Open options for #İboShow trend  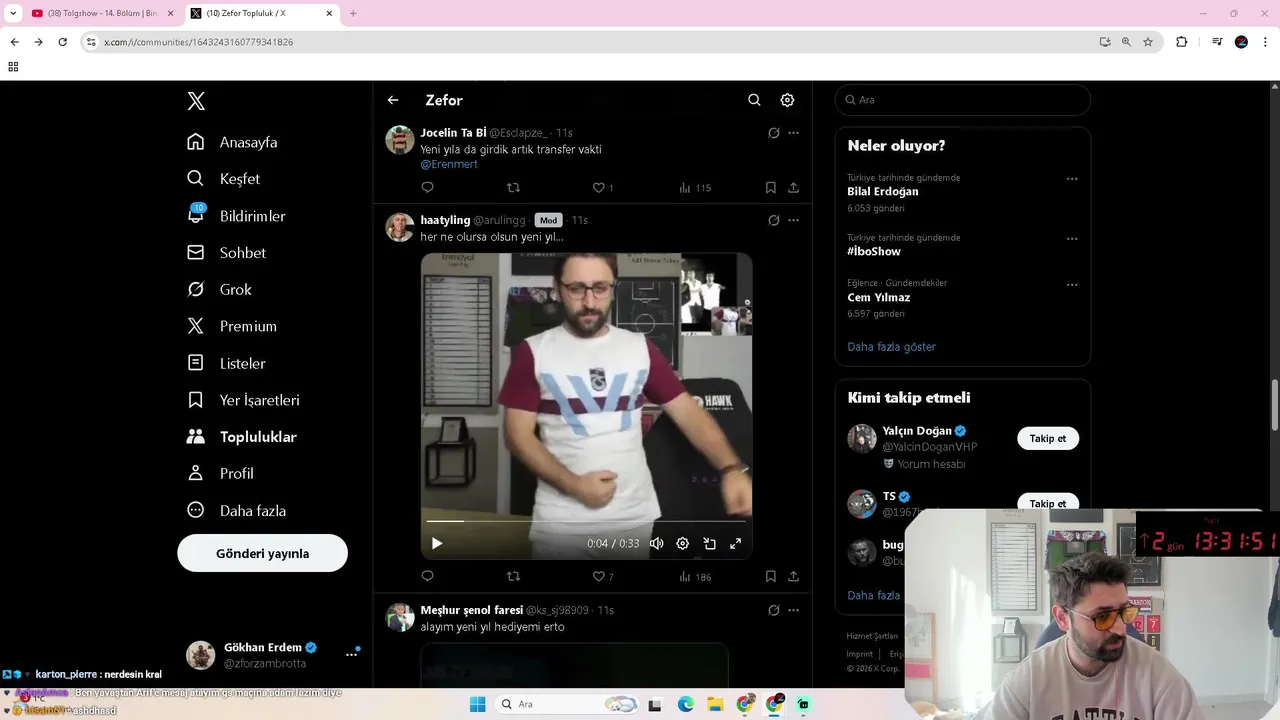1072,239
